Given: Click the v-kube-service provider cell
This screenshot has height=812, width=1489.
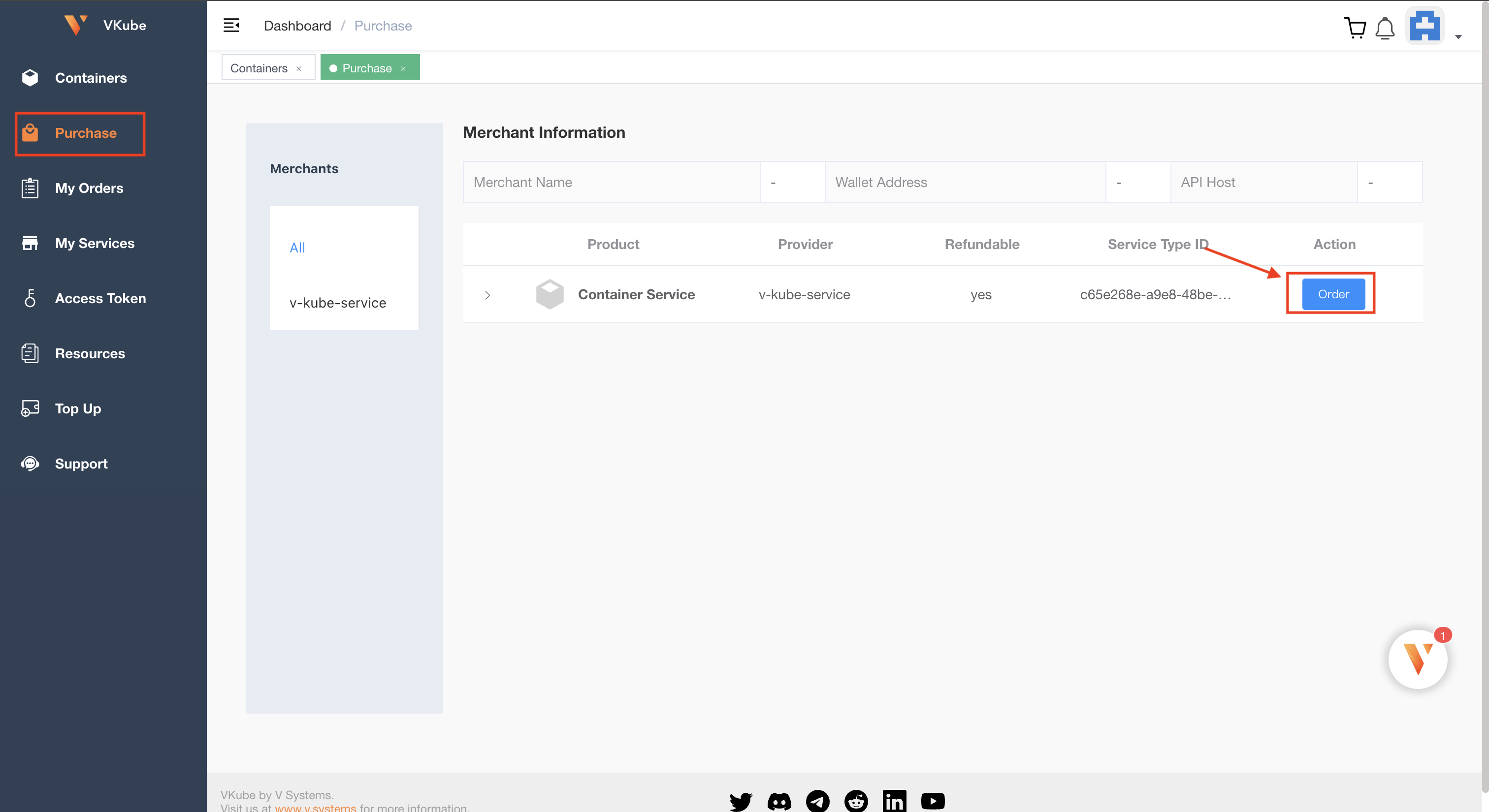Looking at the screenshot, I should 804,295.
